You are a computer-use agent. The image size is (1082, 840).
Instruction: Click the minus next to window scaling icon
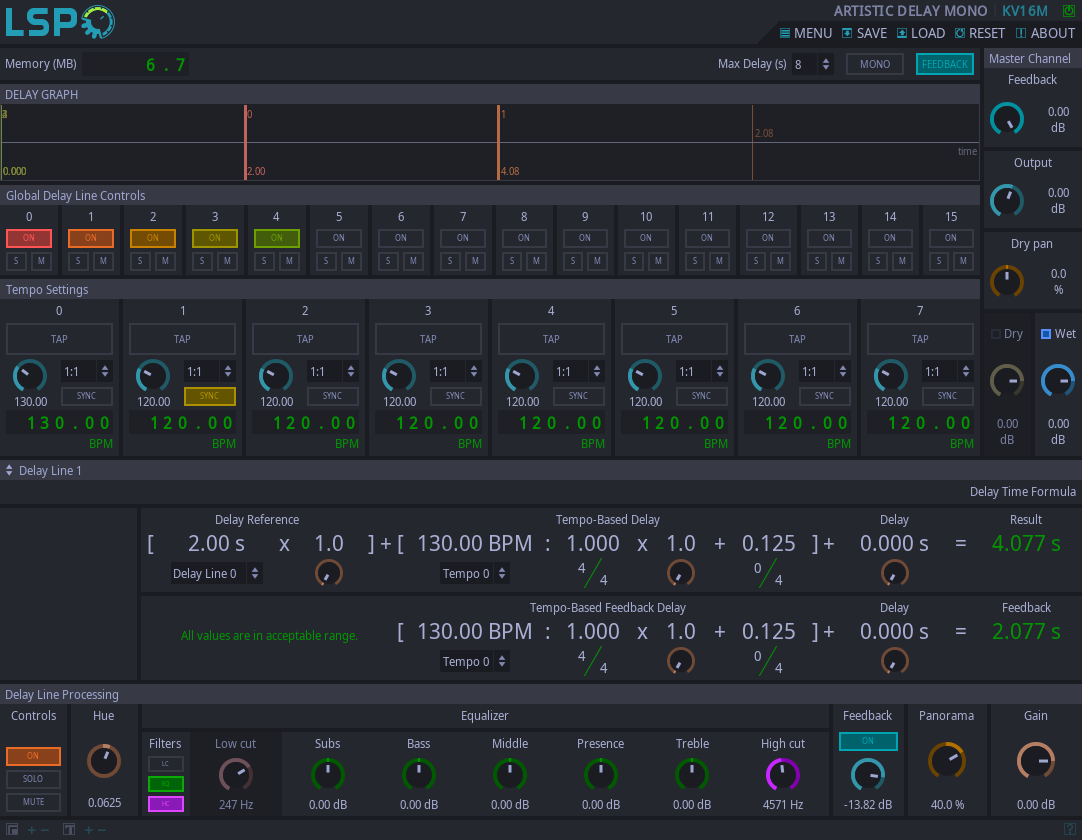click(x=45, y=830)
